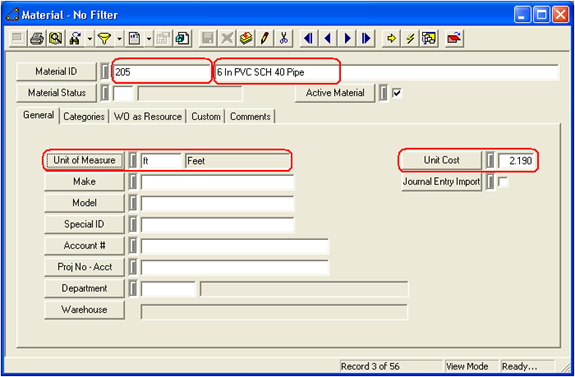The width and height of the screenshot is (575, 377).
Task: Open dropdown arrow beside binoculars icon
Action: 90,38
